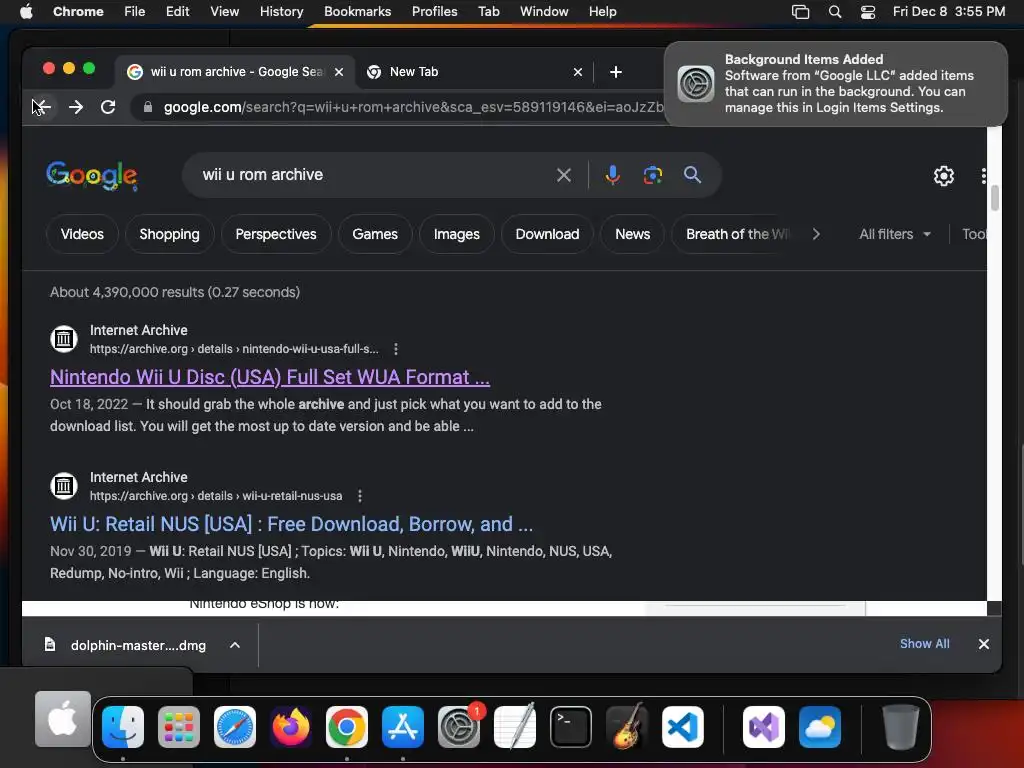Filter results by Images
The height and width of the screenshot is (768, 1024).
click(x=456, y=234)
